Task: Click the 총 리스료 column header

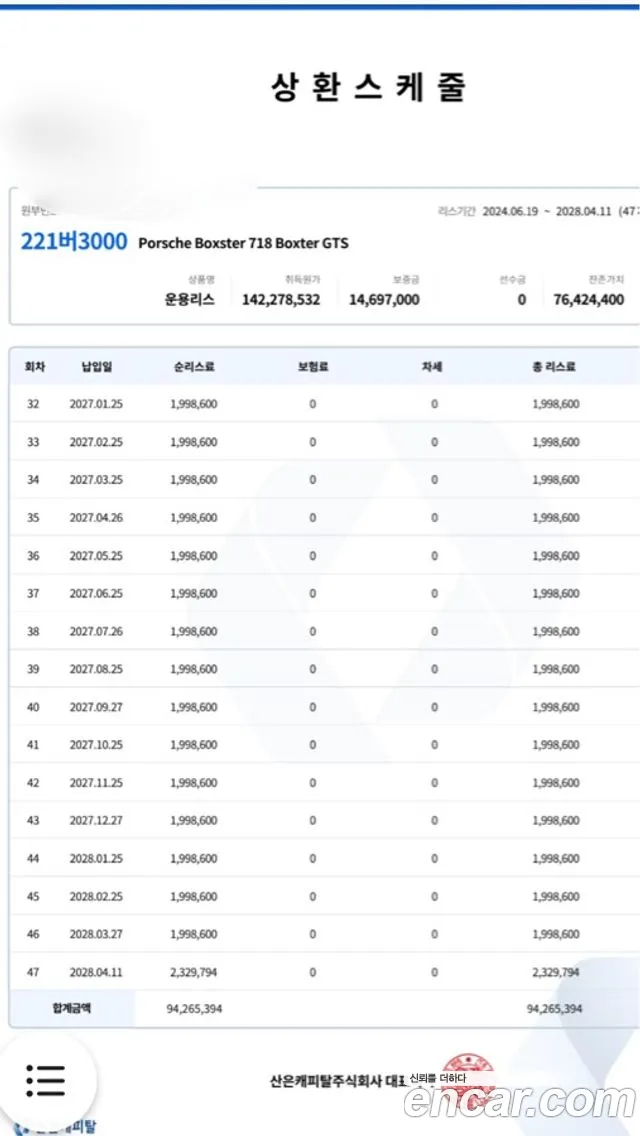Action: tap(555, 367)
